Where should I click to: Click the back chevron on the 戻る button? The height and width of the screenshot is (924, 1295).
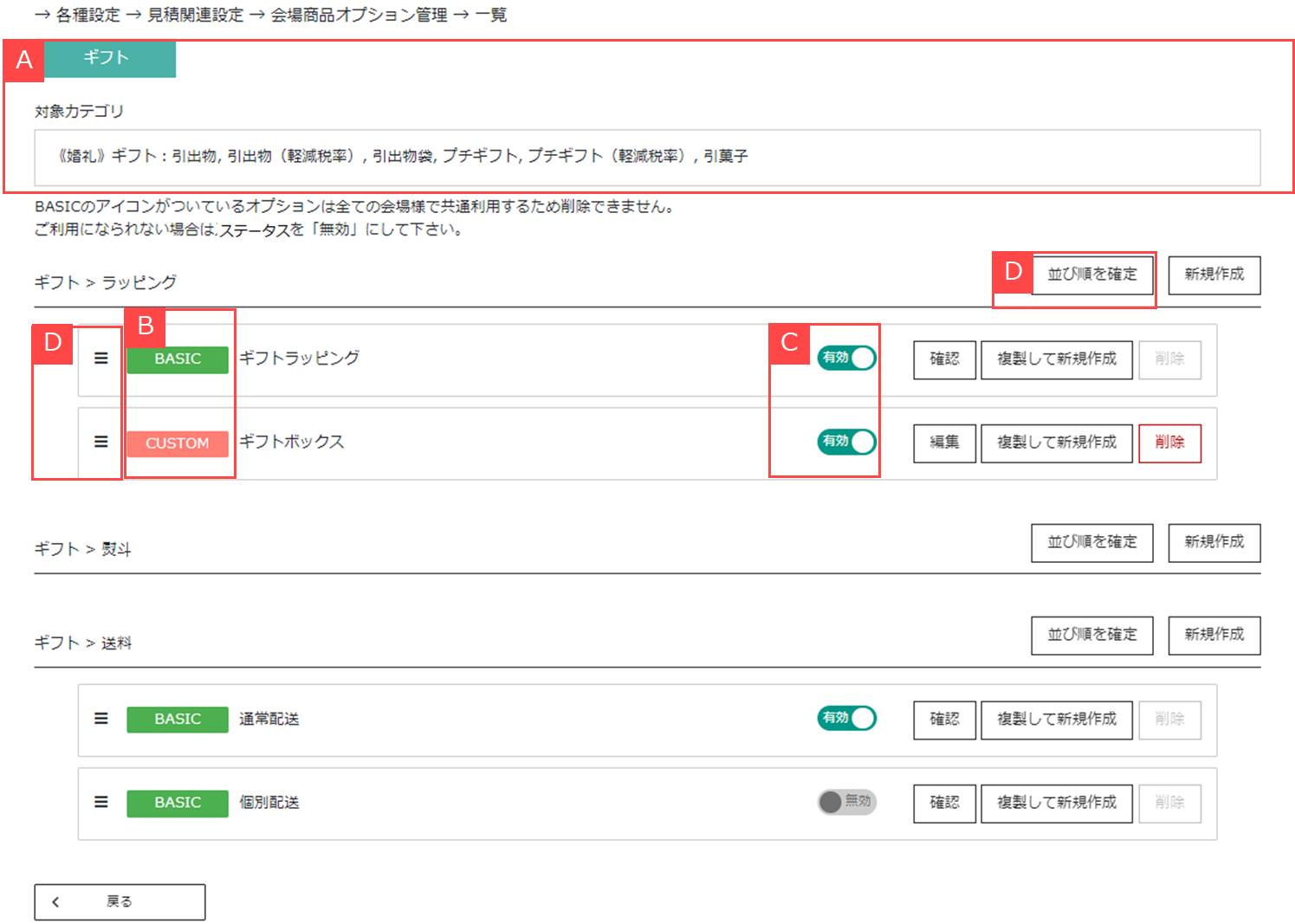click(x=55, y=901)
